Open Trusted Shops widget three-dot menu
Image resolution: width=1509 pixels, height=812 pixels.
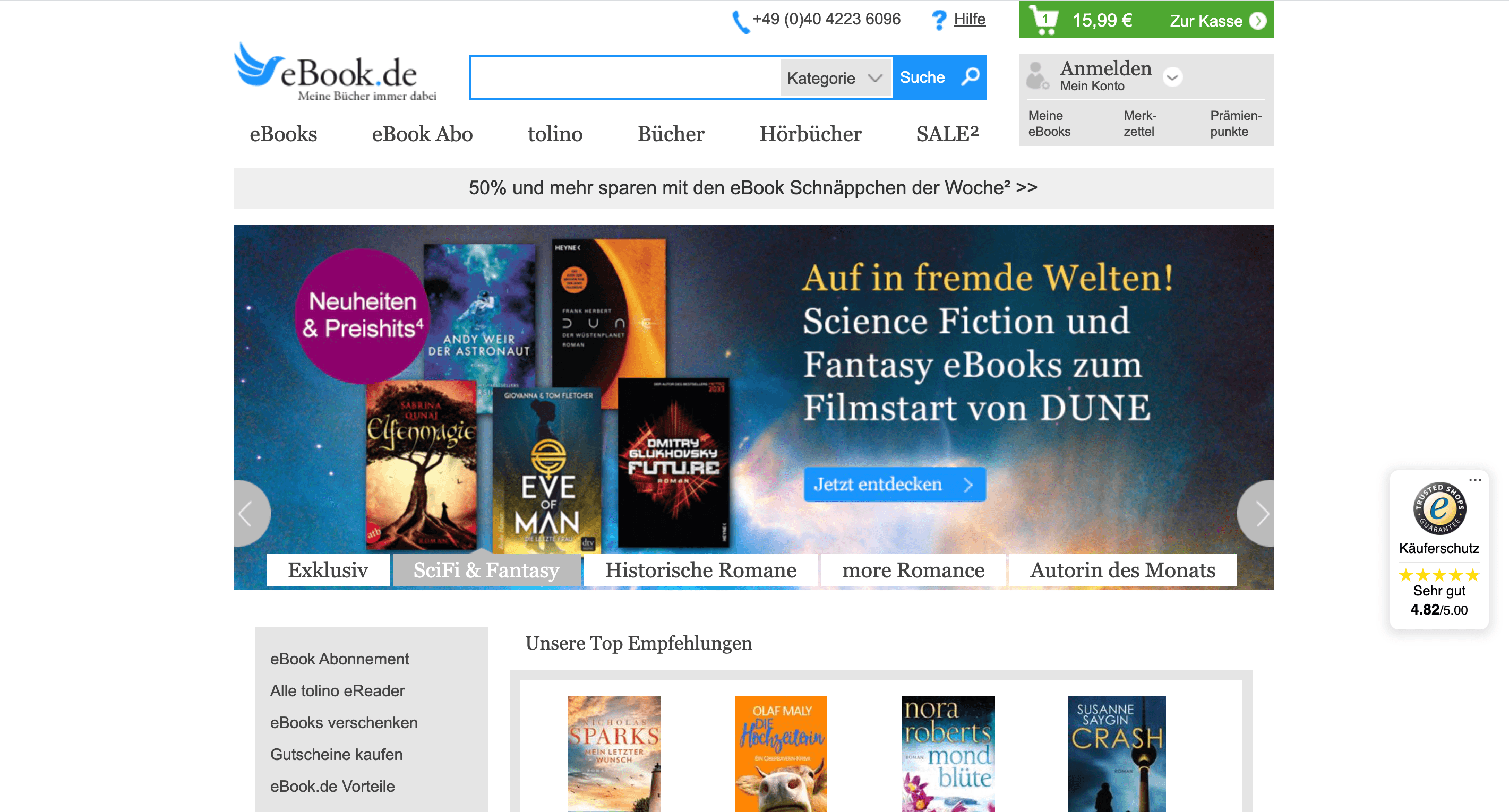[1475, 479]
